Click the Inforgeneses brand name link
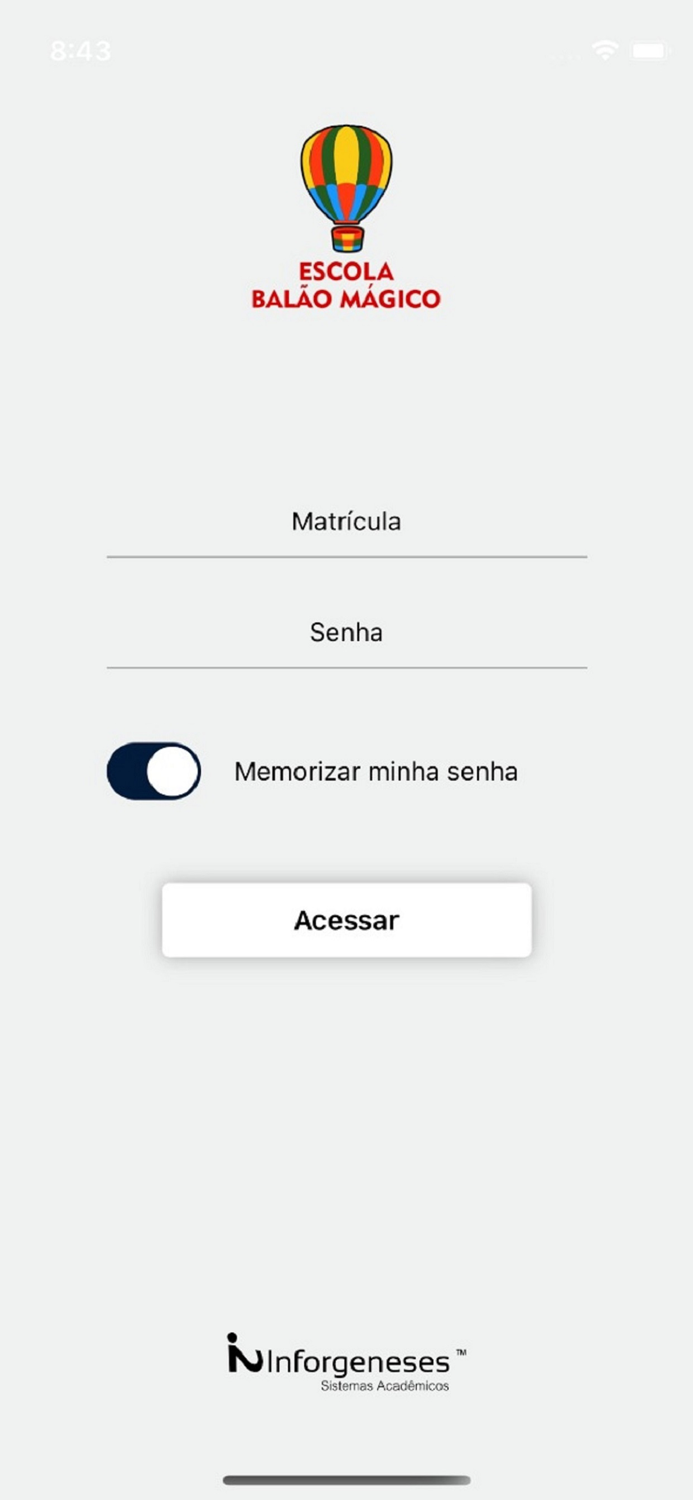This screenshot has height=1500, width=693. click(355, 1360)
